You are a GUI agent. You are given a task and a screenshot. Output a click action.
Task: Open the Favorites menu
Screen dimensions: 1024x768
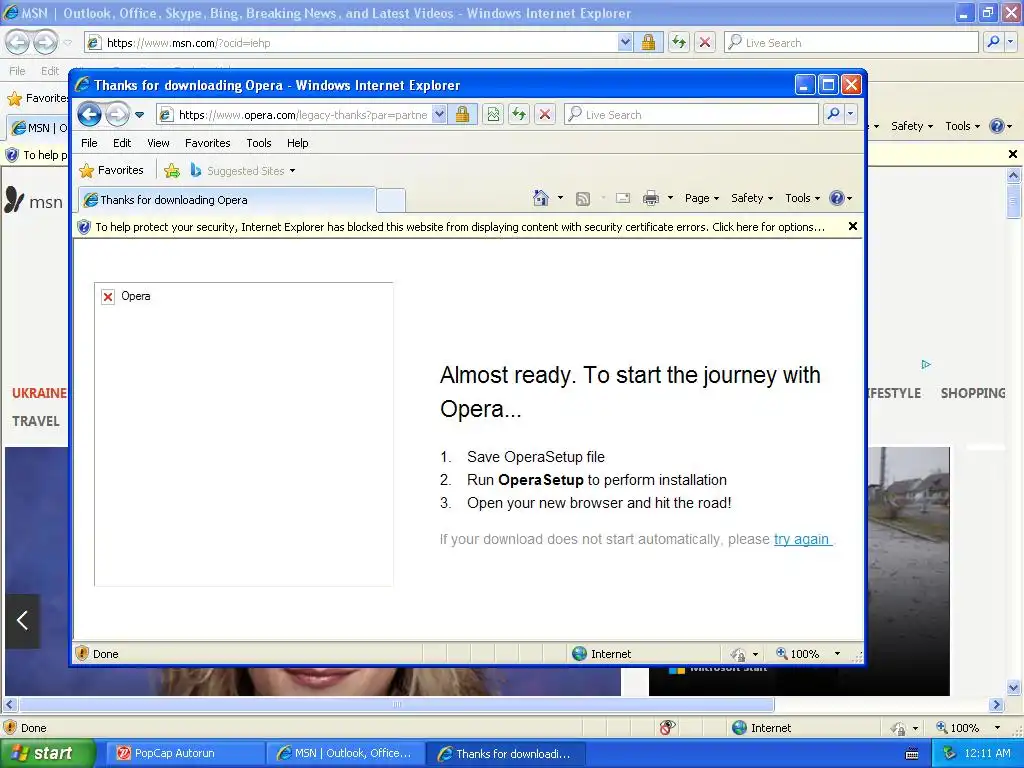(x=208, y=143)
